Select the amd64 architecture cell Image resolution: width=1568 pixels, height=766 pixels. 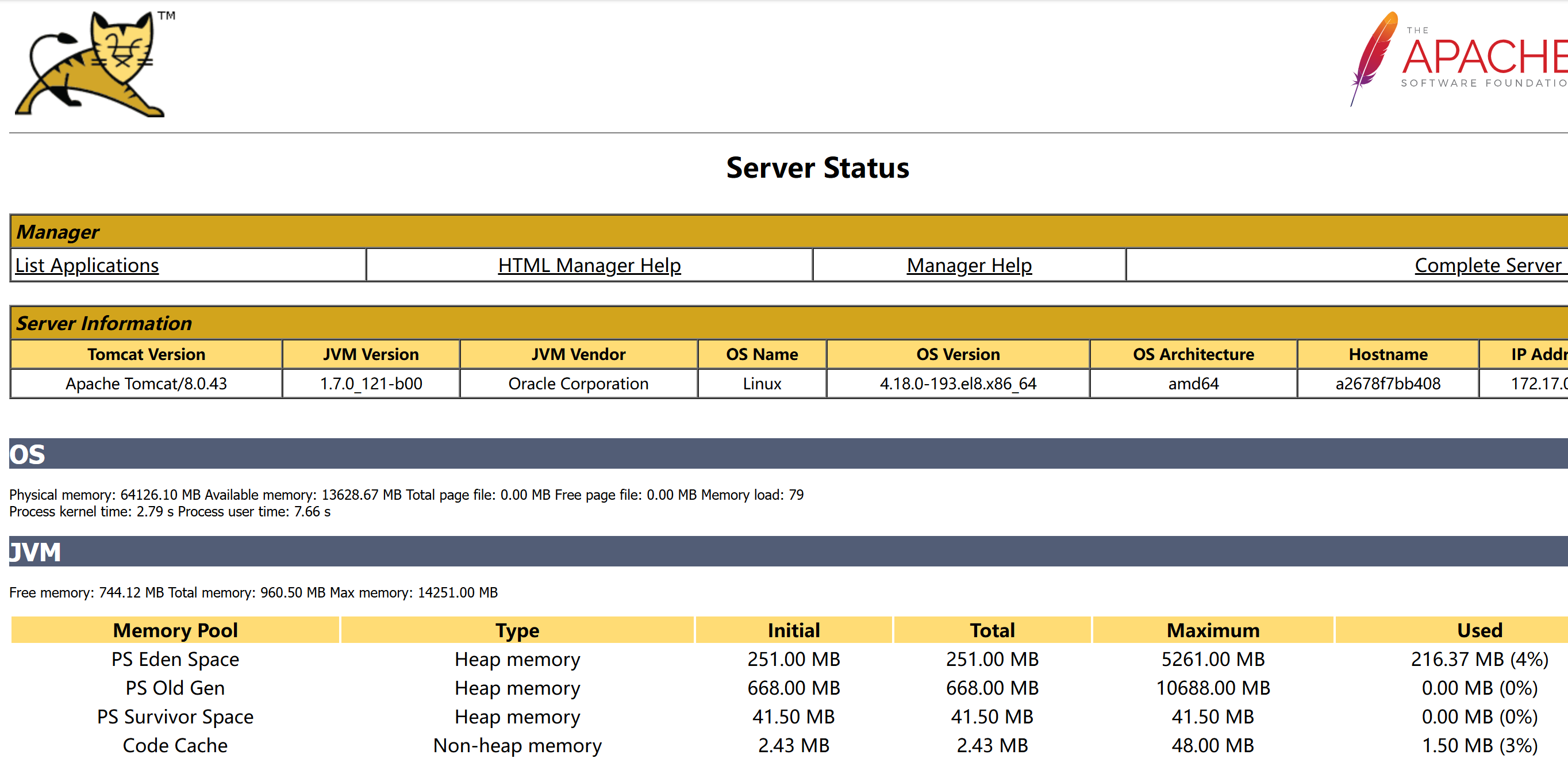click(x=1193, y=384)
